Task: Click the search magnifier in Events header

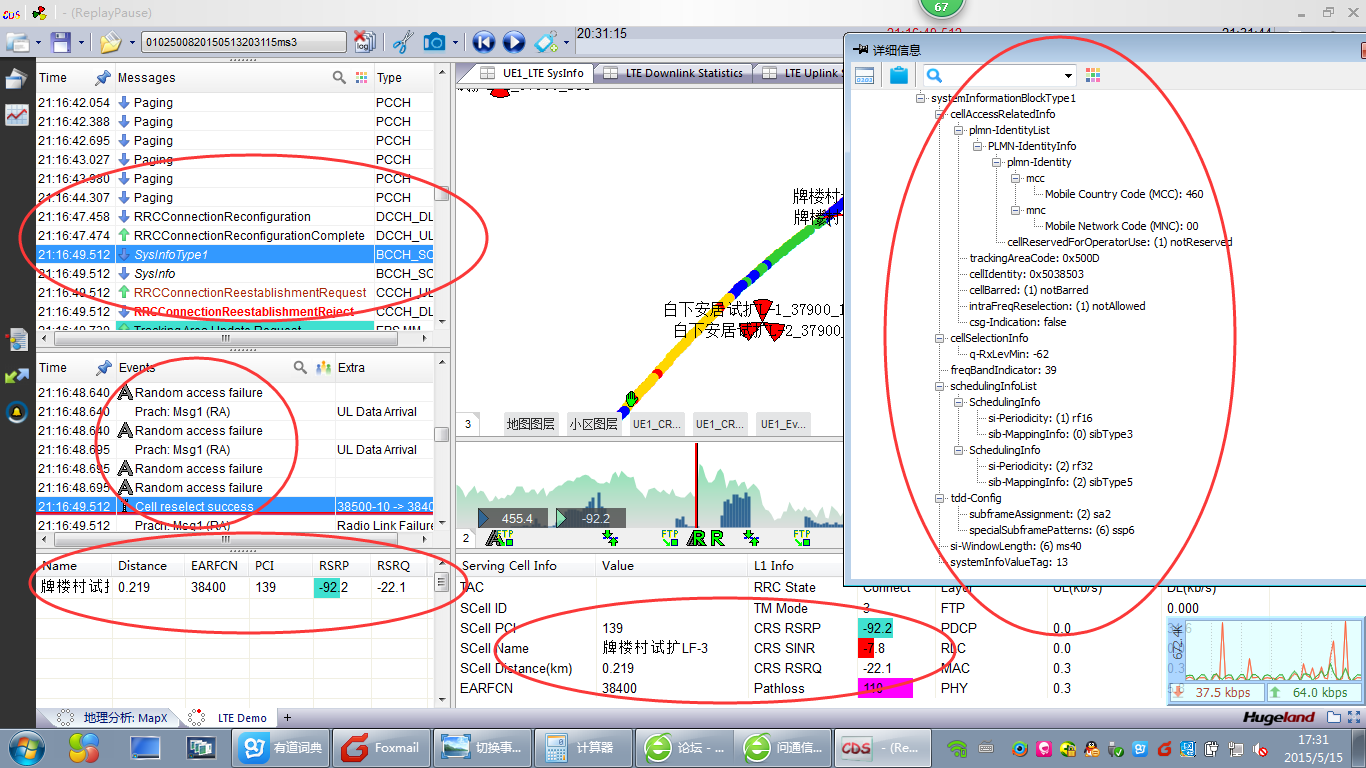Action: [300, 367]
